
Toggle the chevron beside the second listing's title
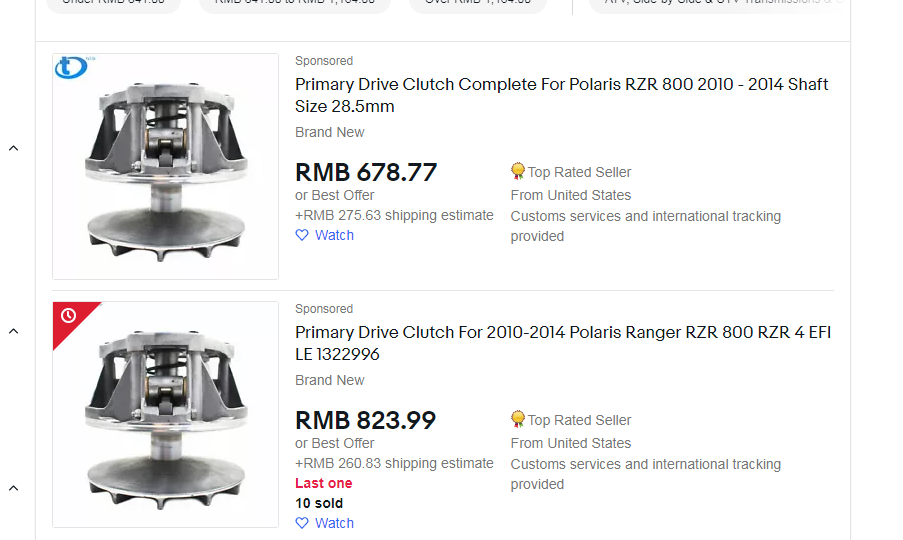tap(14, 331)
